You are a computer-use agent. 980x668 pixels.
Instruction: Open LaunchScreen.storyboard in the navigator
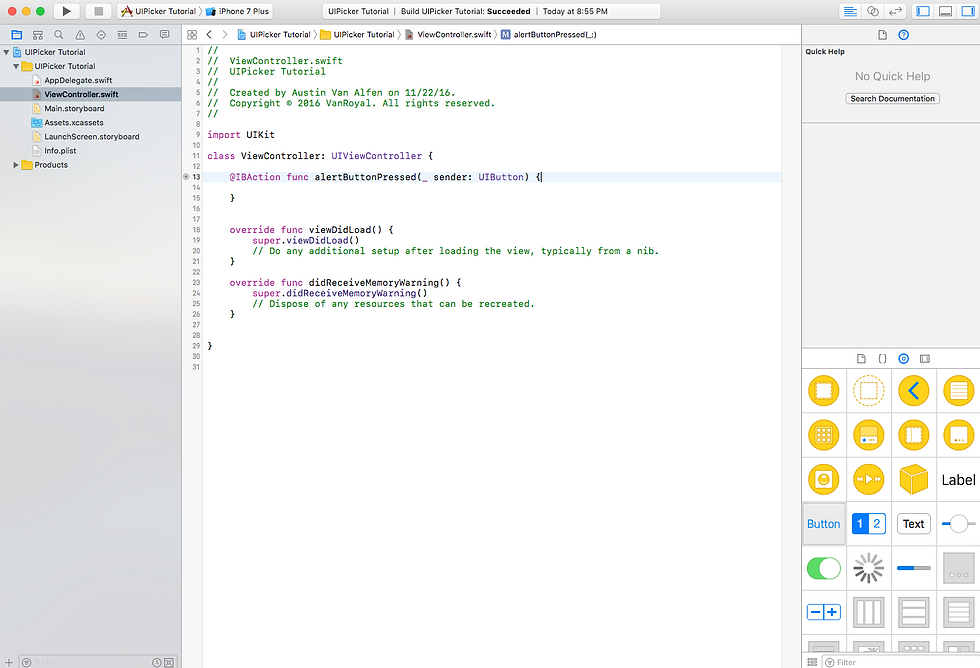coord(92,137)
